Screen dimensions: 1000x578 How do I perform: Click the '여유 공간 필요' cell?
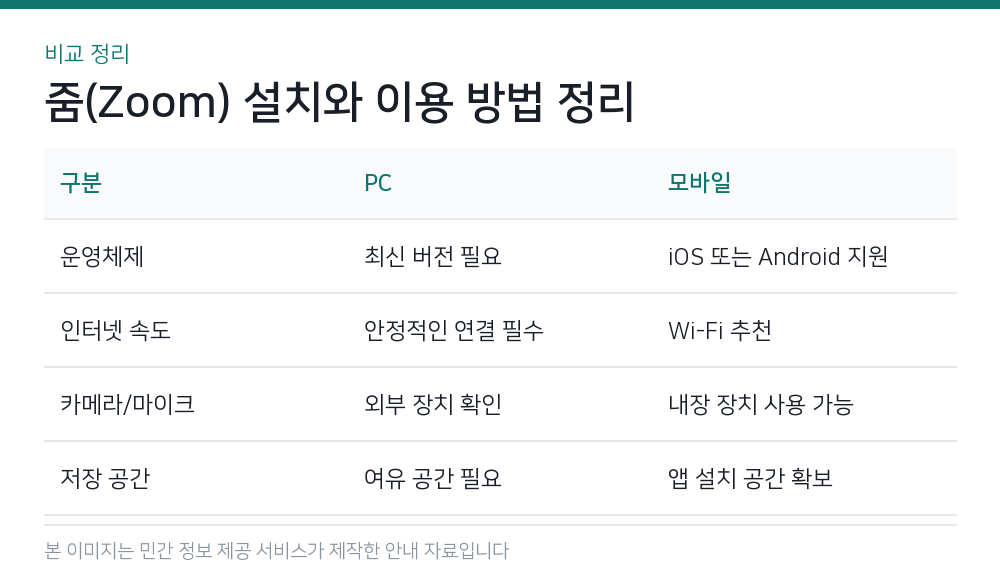[432, 478]
